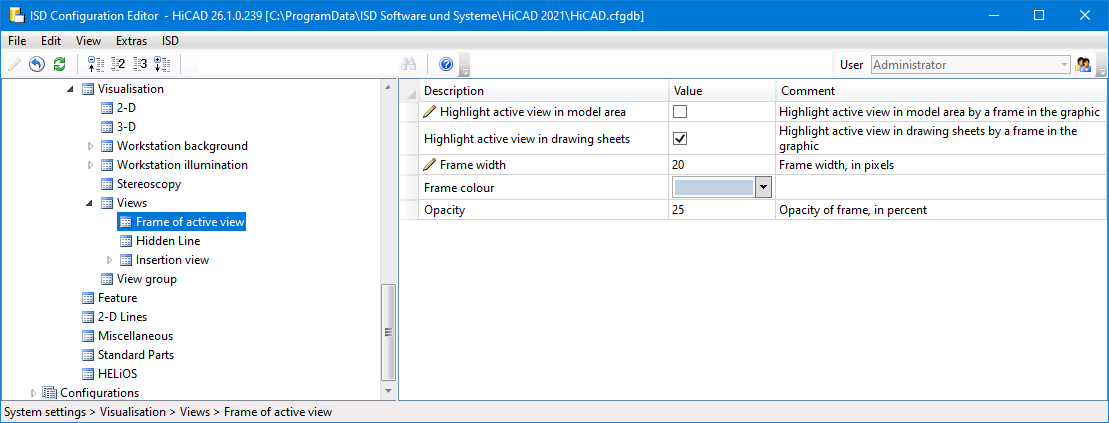Click the Frame width value field
The height and width of the screenshot is (423, 1109).
720,164
